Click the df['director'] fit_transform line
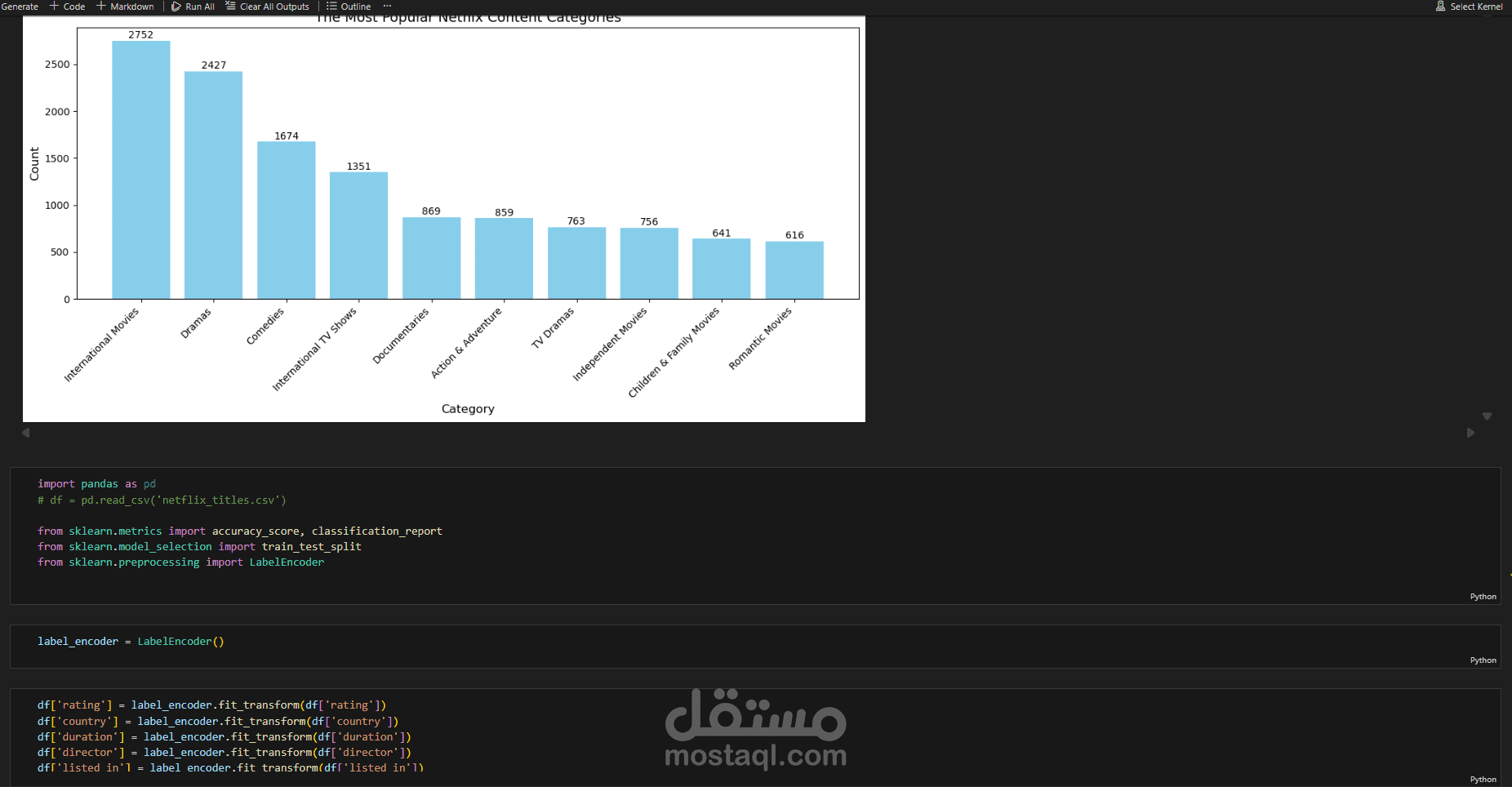This screenshot has width=1512, height=787. click(225, 753)
